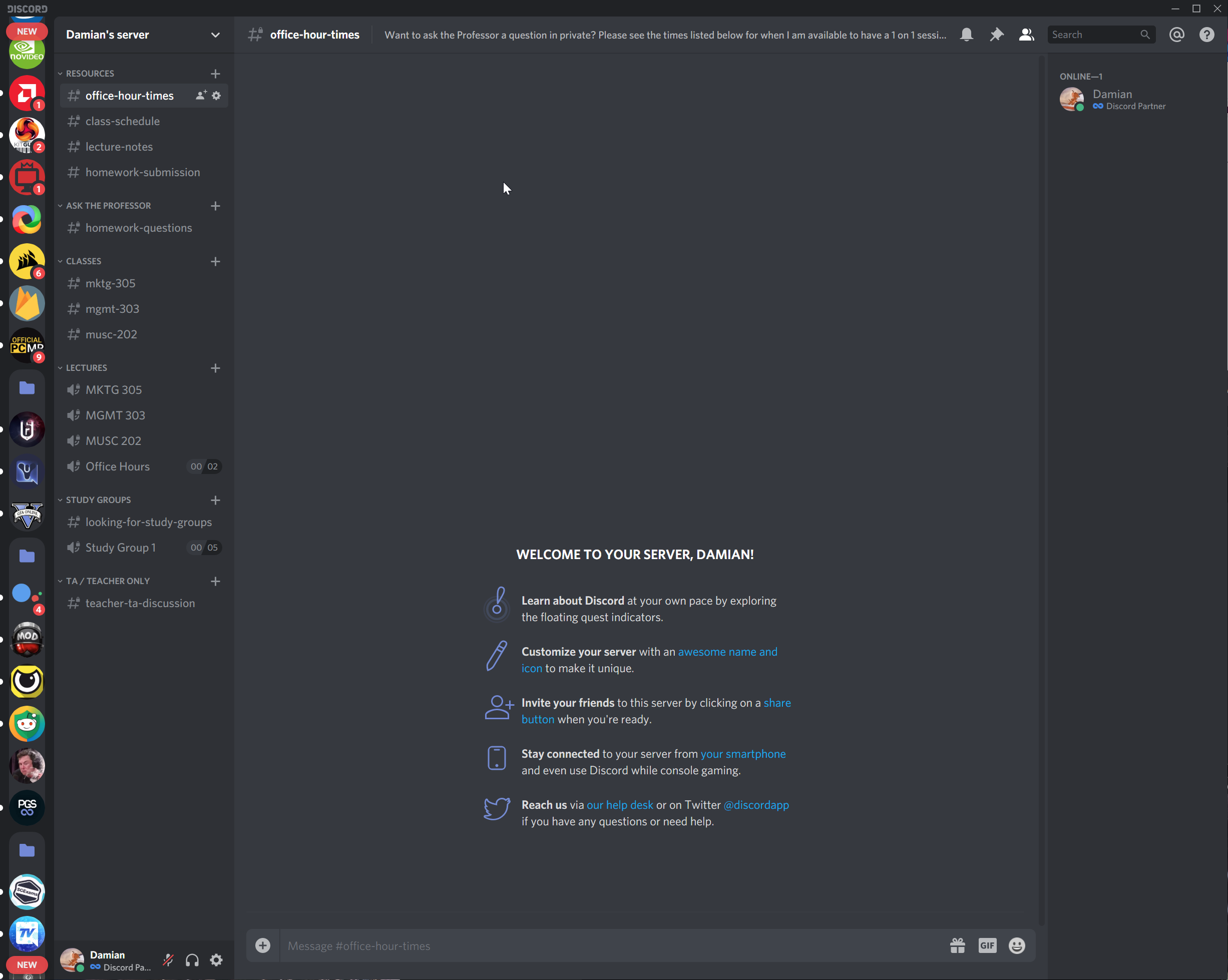The height and width of the screenshot is (980, 1228).
Task: Open the help question mark icon
Action: tap(1206, 35)
